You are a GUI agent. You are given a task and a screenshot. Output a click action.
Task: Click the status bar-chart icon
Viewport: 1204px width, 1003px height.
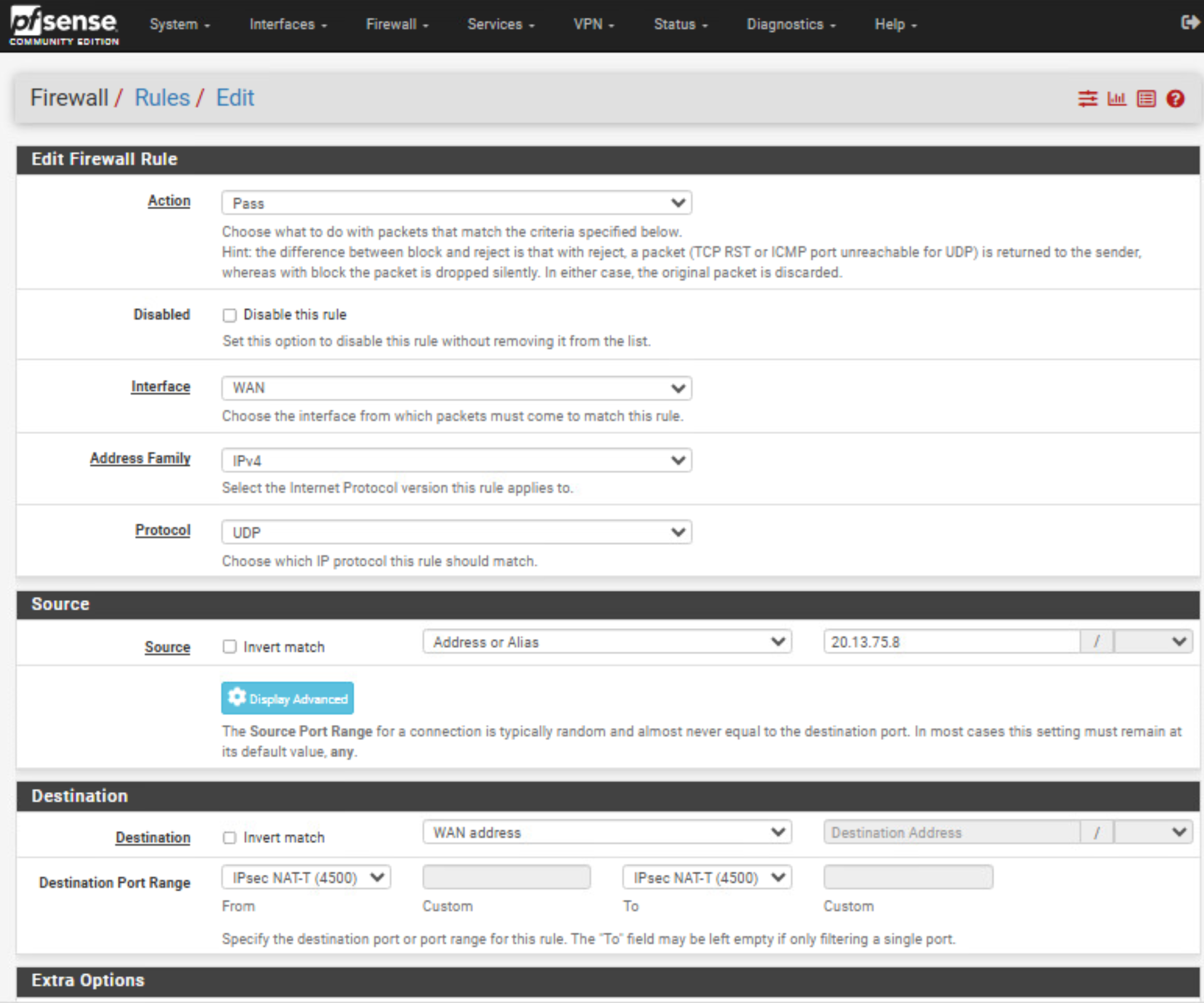pyautogui.click(x=1116, y=99)
